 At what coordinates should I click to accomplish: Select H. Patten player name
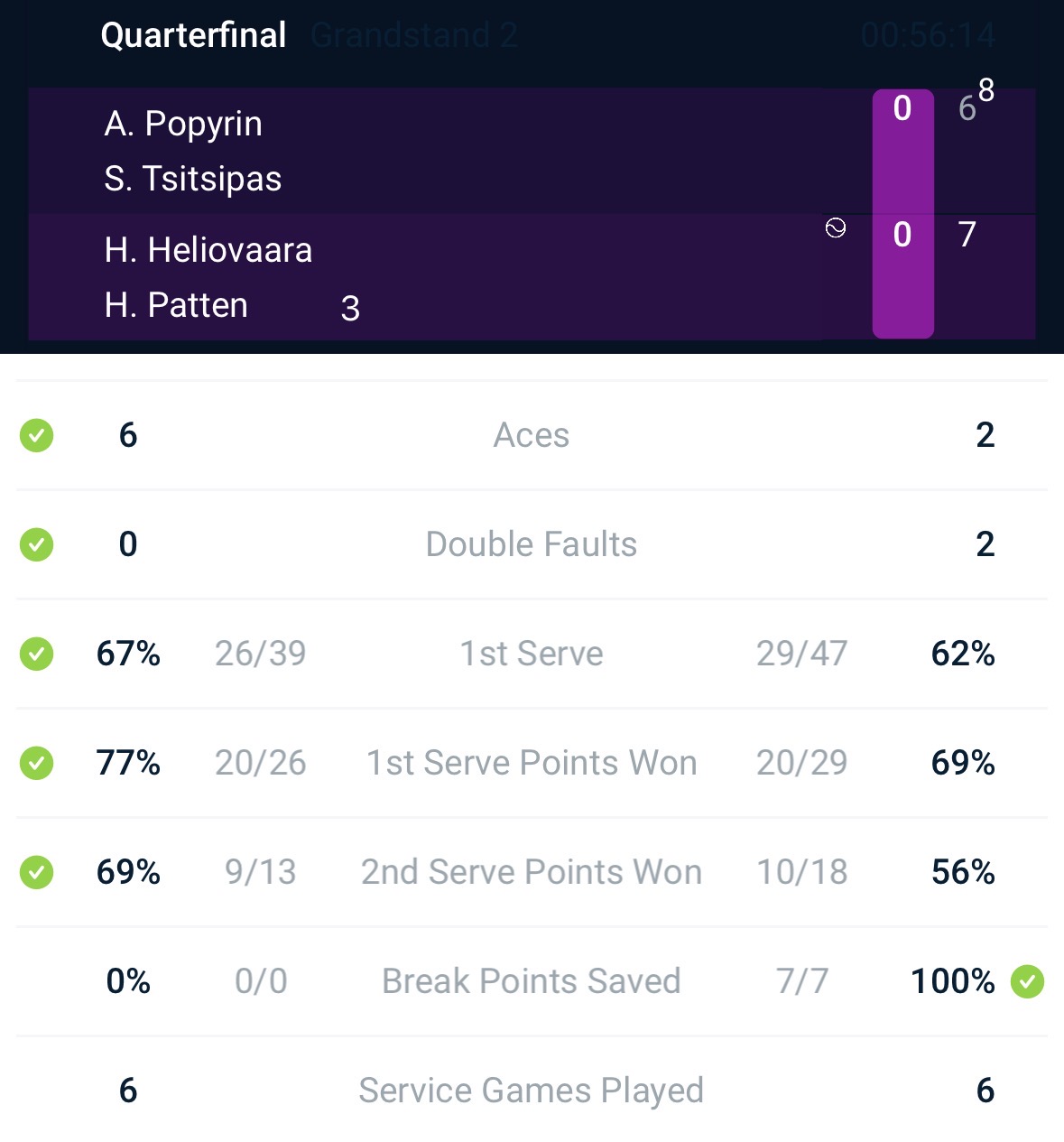(x=176, y=305)
